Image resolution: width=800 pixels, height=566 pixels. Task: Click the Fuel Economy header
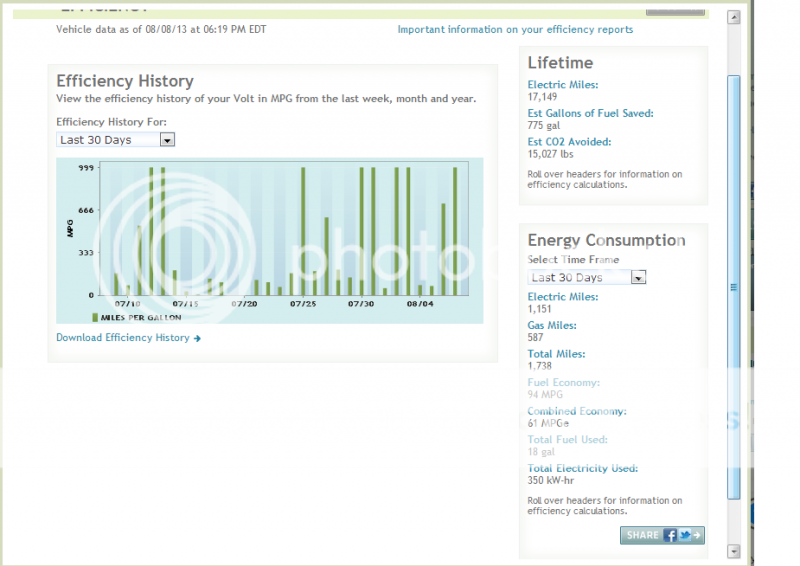click(564, 382)
